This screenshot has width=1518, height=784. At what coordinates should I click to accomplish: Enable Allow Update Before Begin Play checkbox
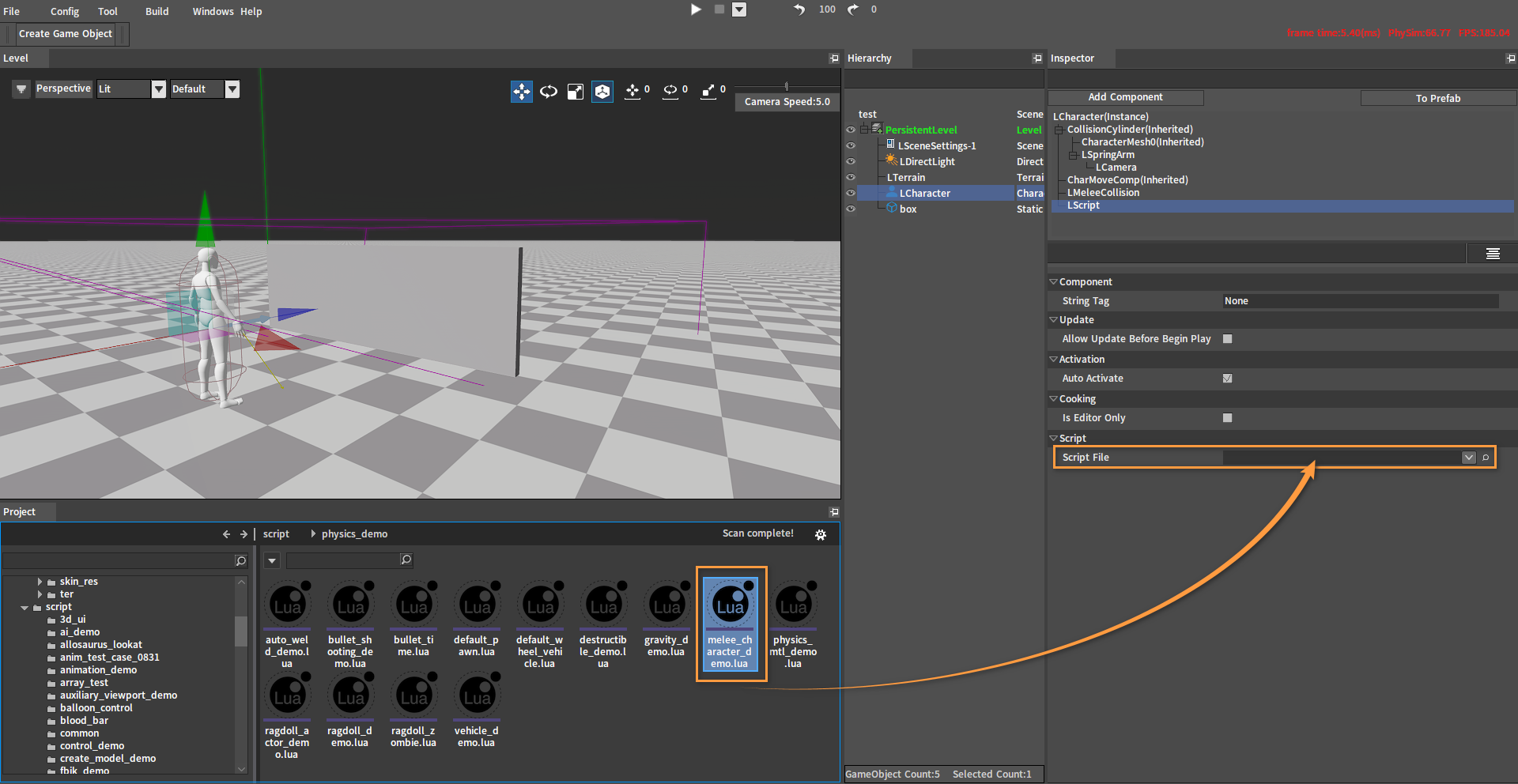1227,339
